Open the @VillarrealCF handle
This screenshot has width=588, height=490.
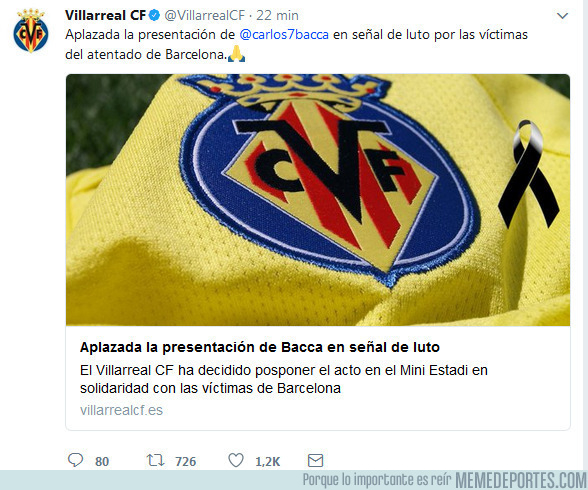pyautogui.click(x=204, y=15)
